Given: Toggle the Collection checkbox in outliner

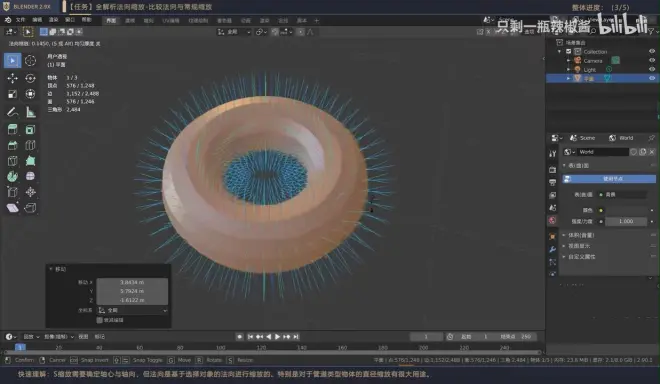Looking at the screenshot, I should 568,51.
